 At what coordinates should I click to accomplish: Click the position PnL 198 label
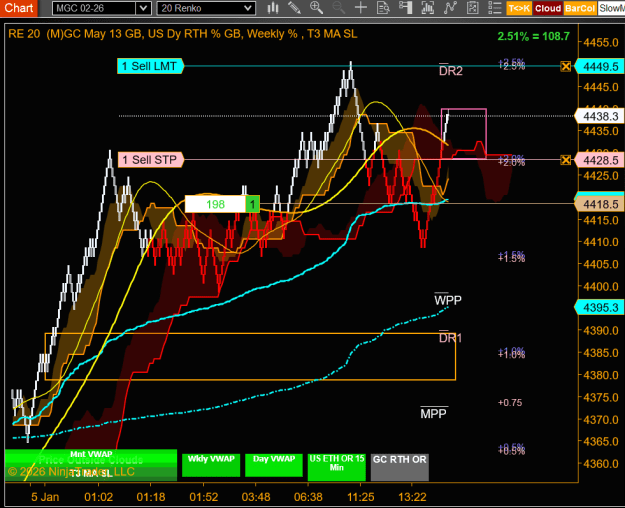click(215, 204)
